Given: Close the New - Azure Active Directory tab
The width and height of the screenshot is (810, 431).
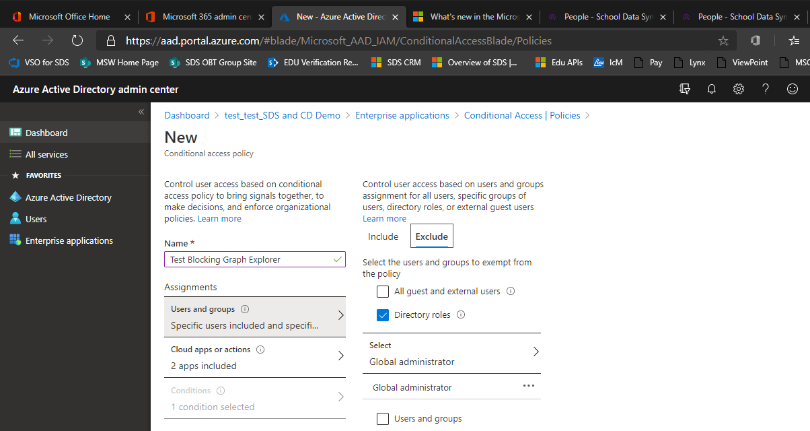Looking at the screenshot, I should pos(395,17).
